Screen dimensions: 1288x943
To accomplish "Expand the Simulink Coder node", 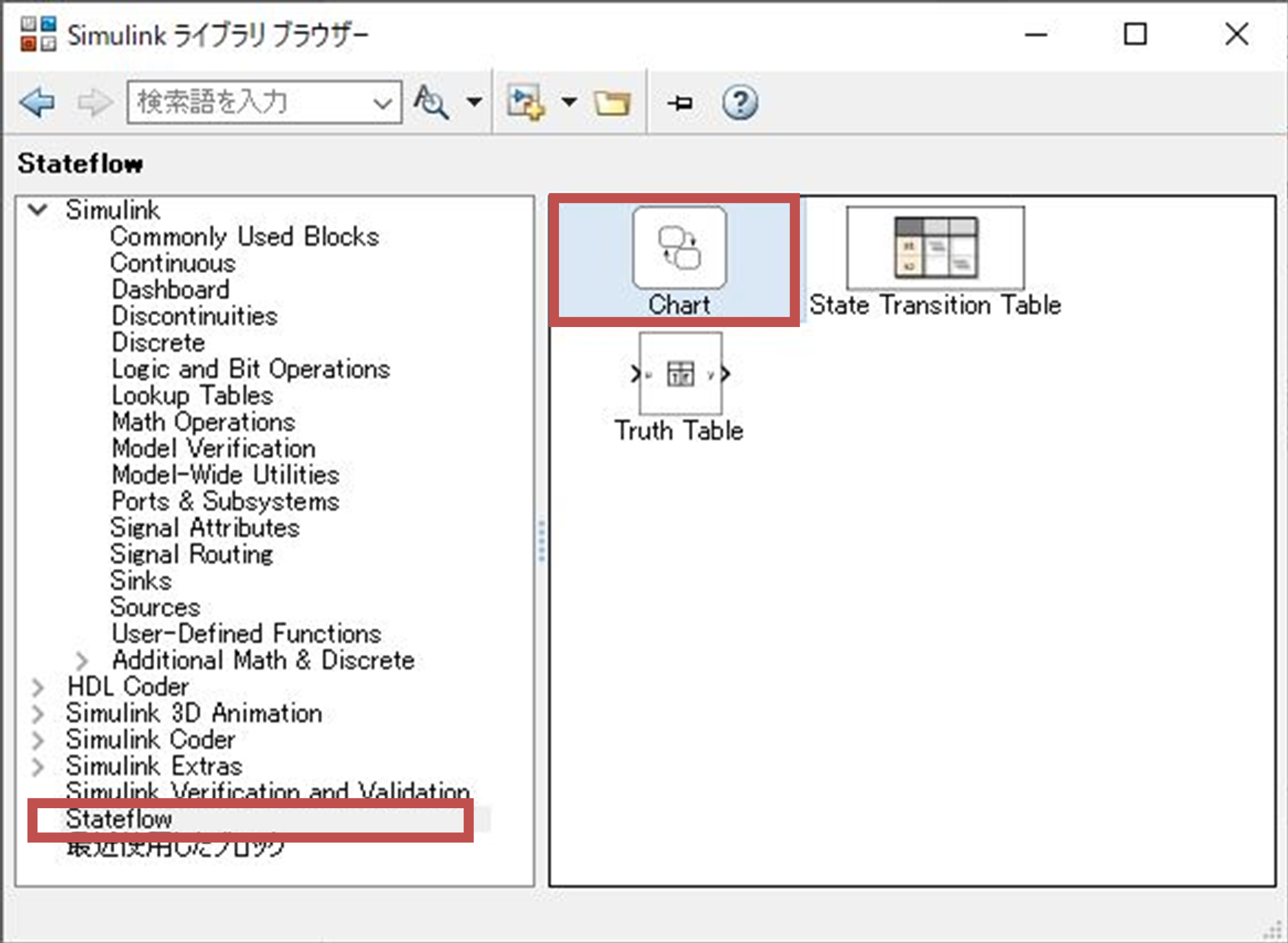I will [38, 741].
